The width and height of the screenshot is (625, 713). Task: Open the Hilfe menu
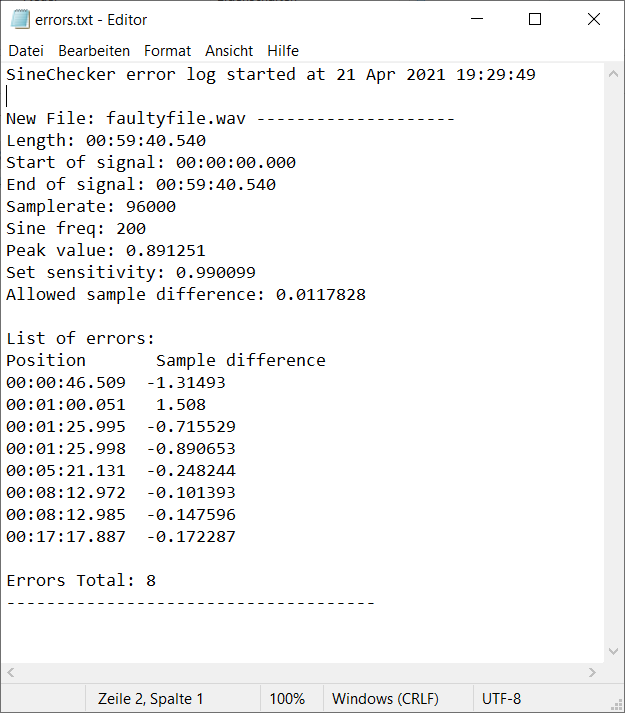point(283,50)
